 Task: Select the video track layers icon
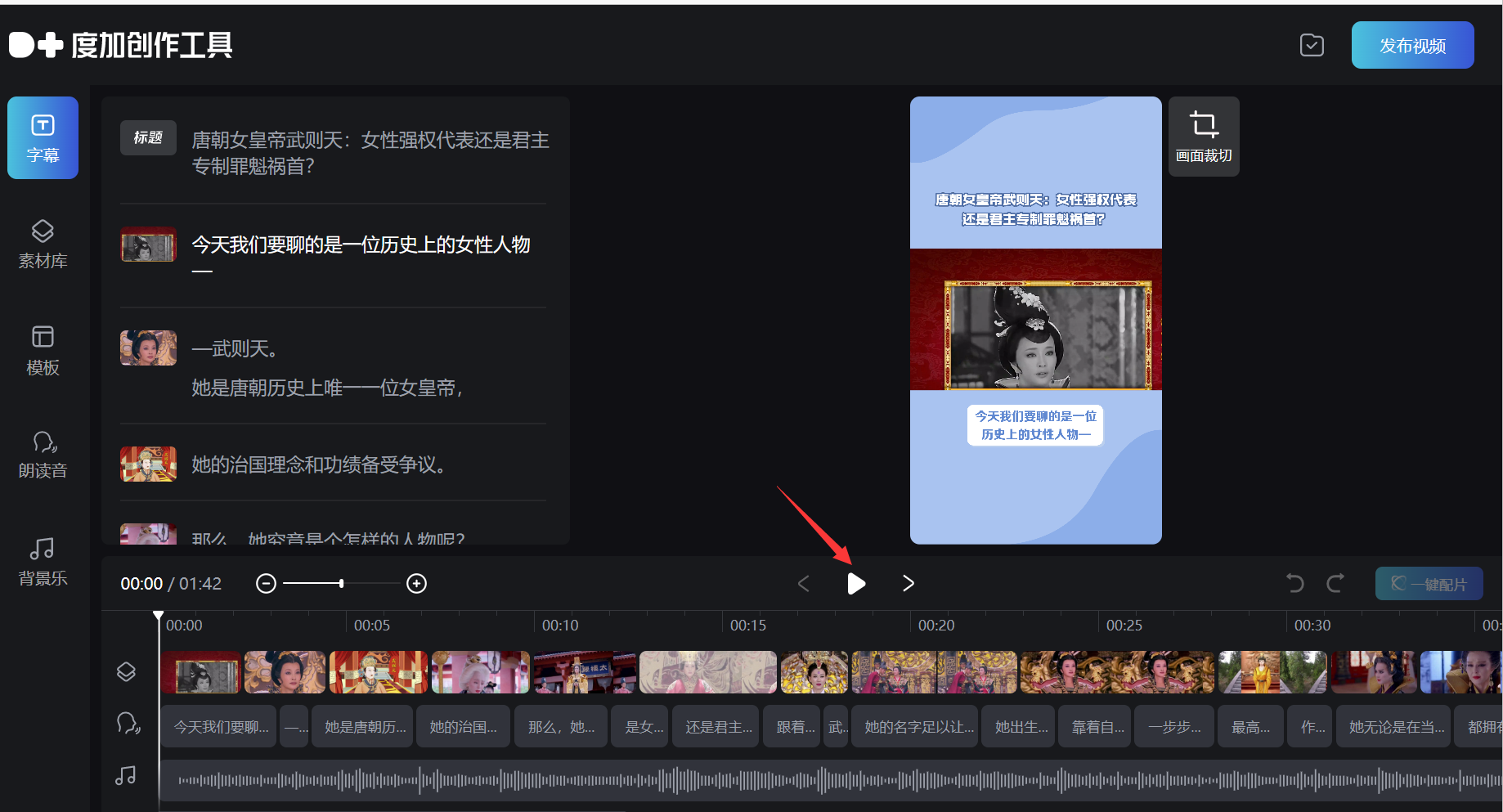pyautogui.click(x=126, y=671)
